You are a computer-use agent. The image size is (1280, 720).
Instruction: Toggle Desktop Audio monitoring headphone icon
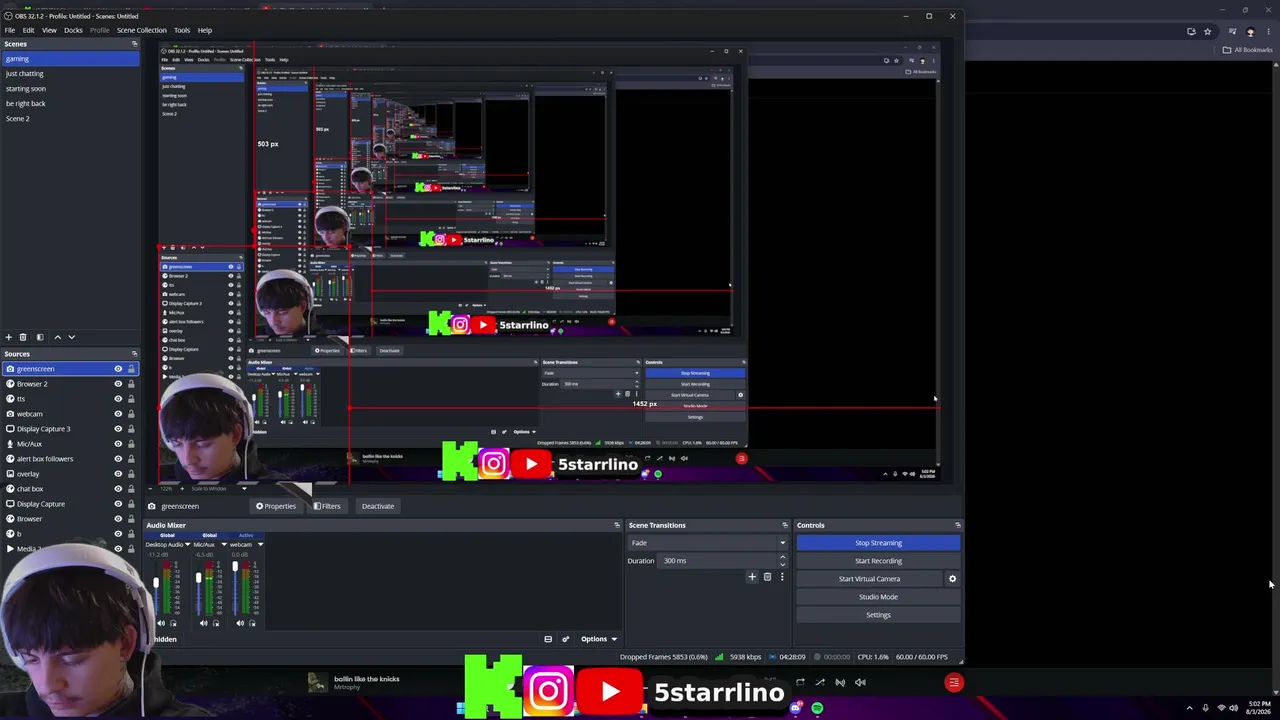pos(173,623)
